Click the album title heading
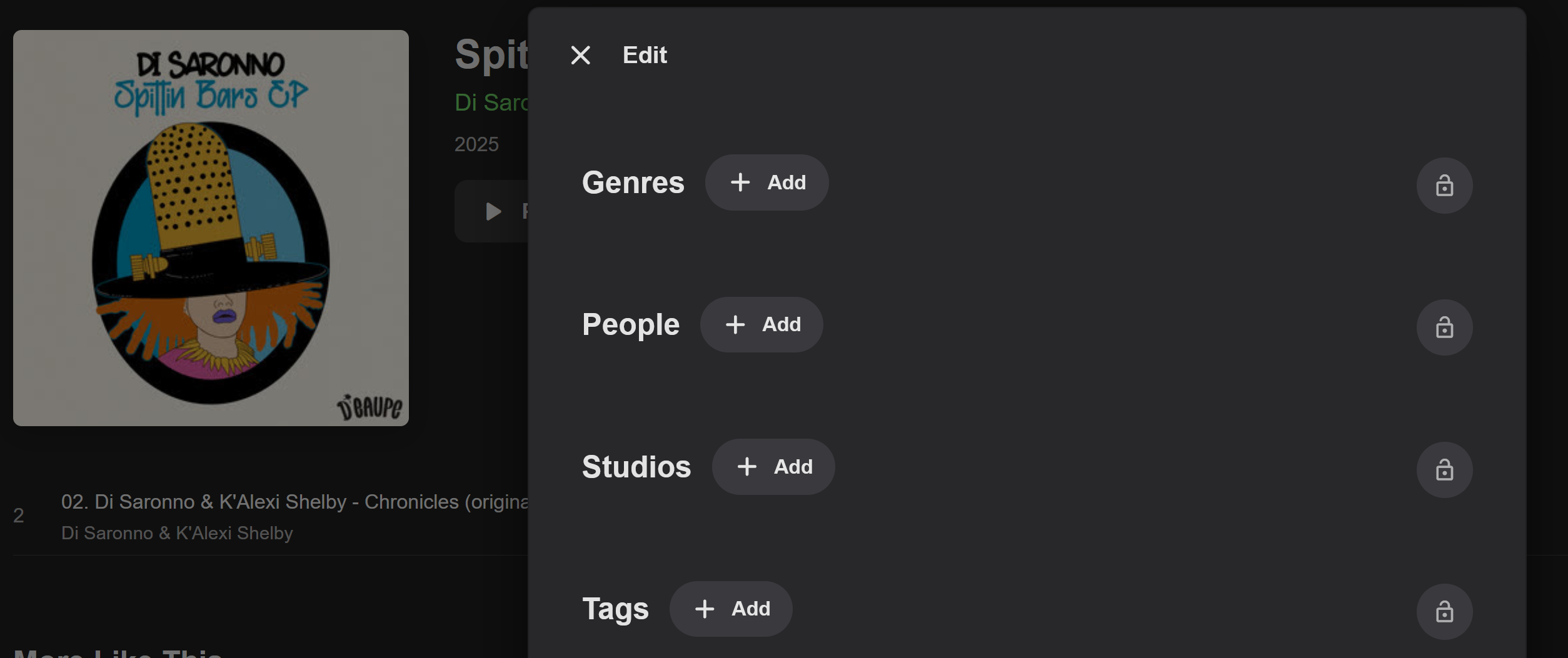 pyautogui.click(x=491, y=54)
